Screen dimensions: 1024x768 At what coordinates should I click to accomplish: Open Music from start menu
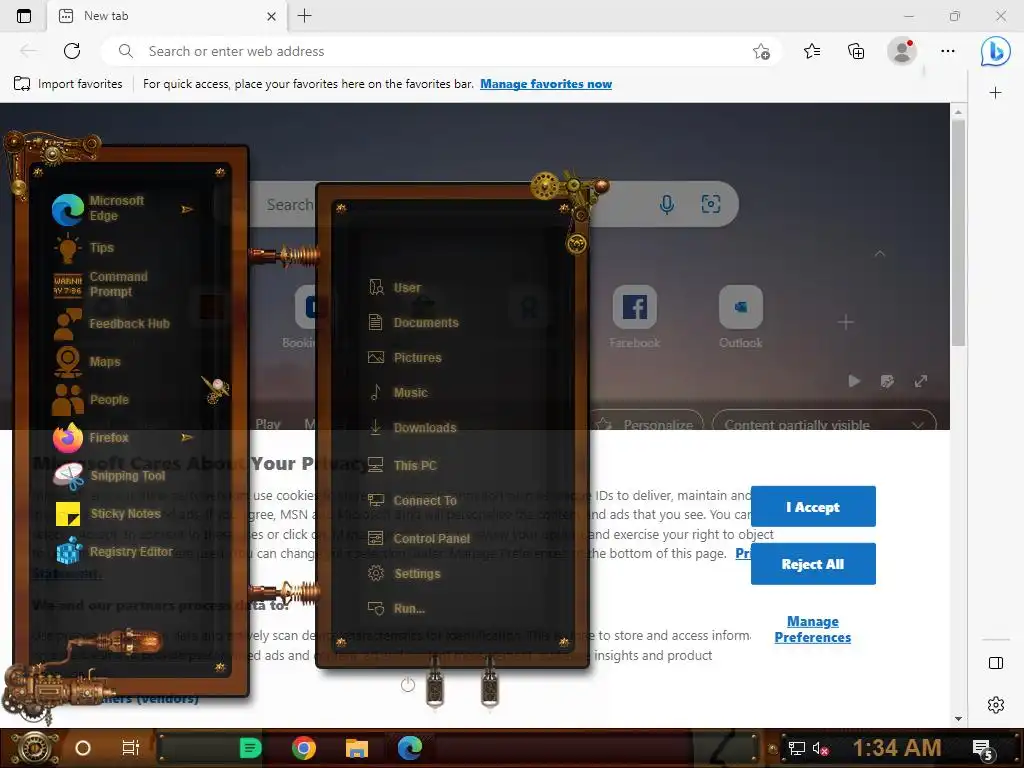click(x=398, y=392)
